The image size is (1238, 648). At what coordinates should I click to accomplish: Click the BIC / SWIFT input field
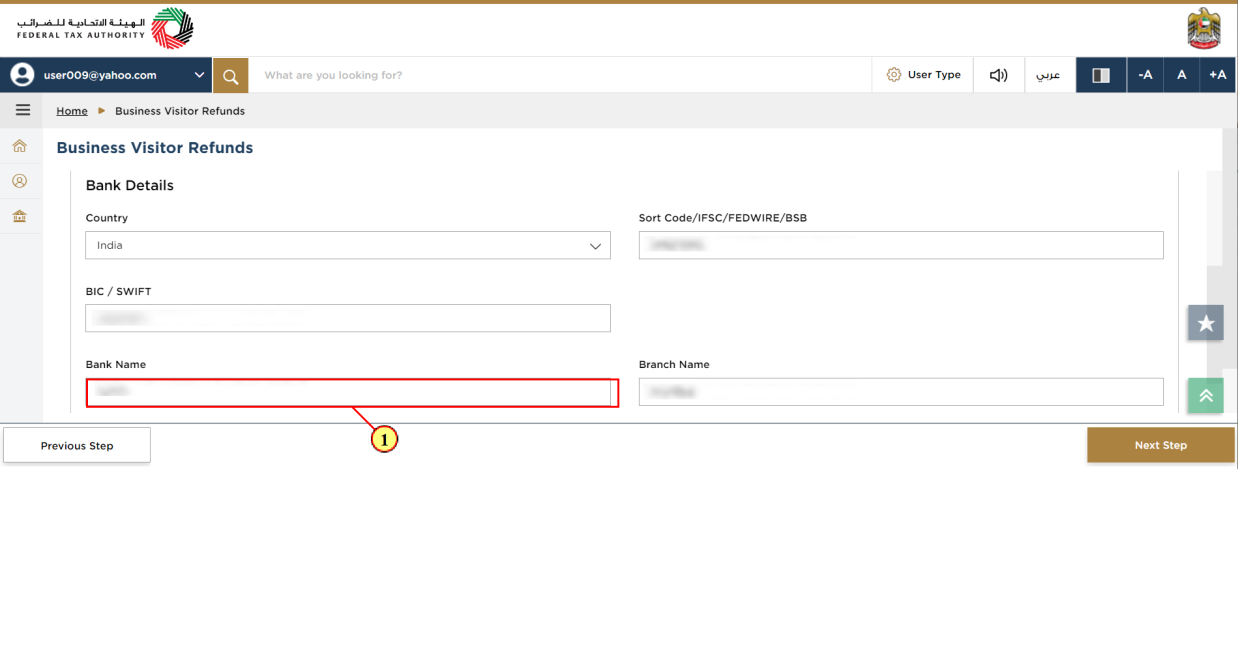348,318
